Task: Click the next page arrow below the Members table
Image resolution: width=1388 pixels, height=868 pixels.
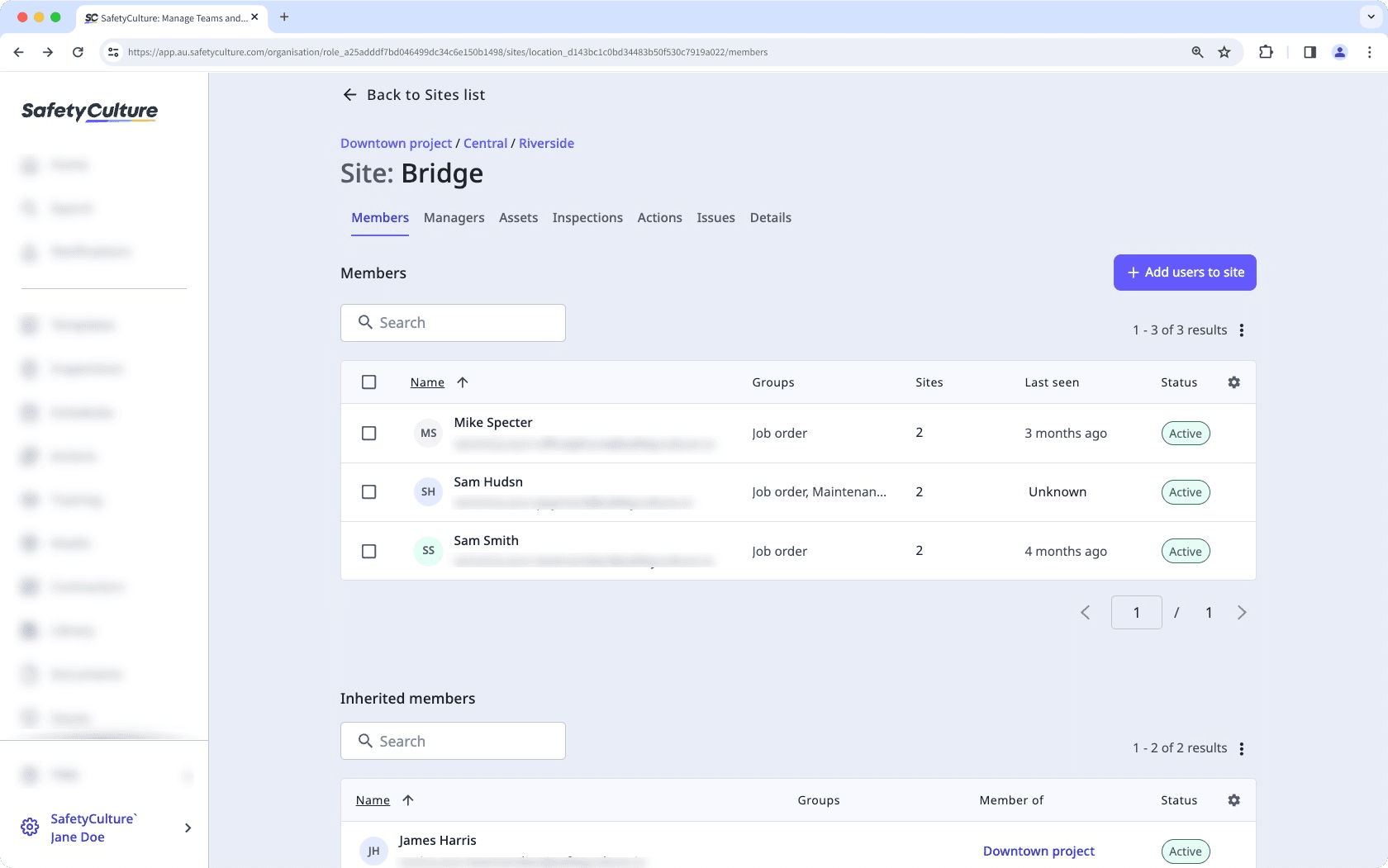Action: [x=1242, y=612]
